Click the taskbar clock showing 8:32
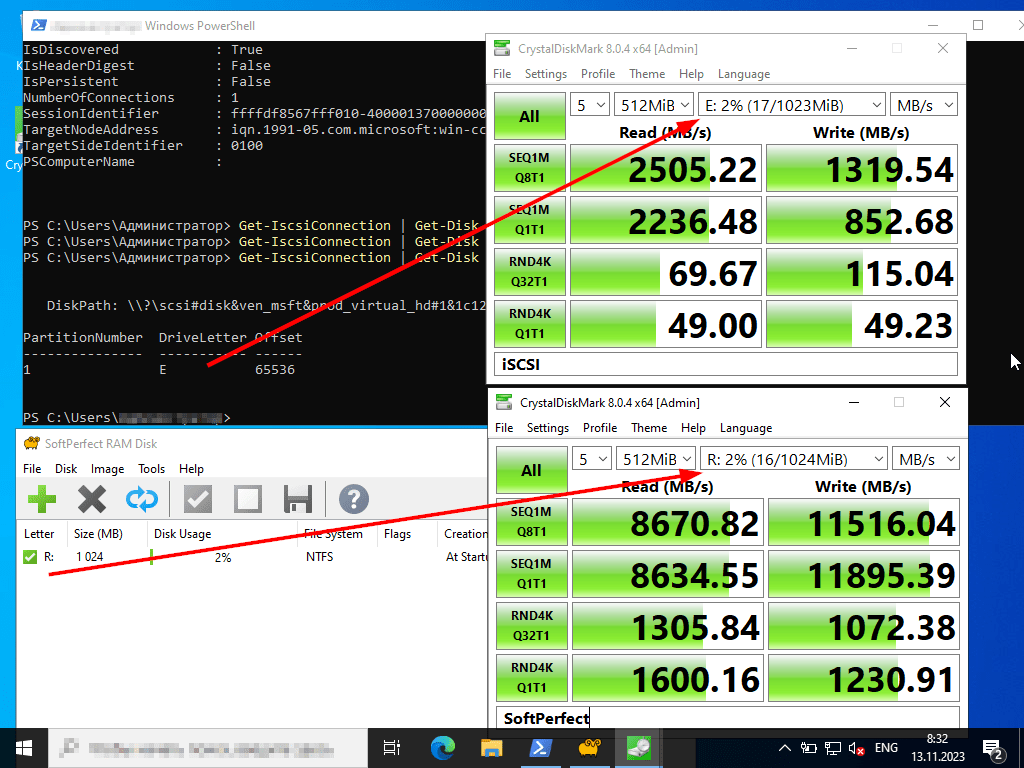Image resolution: width=1024 pixels, height=768 pixels. [938, 748]
